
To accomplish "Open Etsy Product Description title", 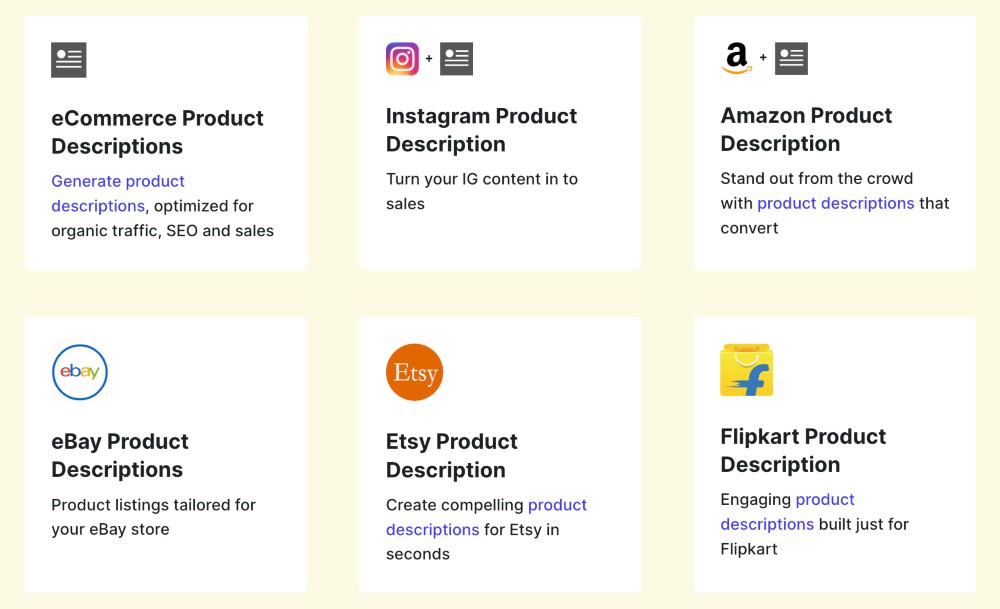I will (452, 455).
